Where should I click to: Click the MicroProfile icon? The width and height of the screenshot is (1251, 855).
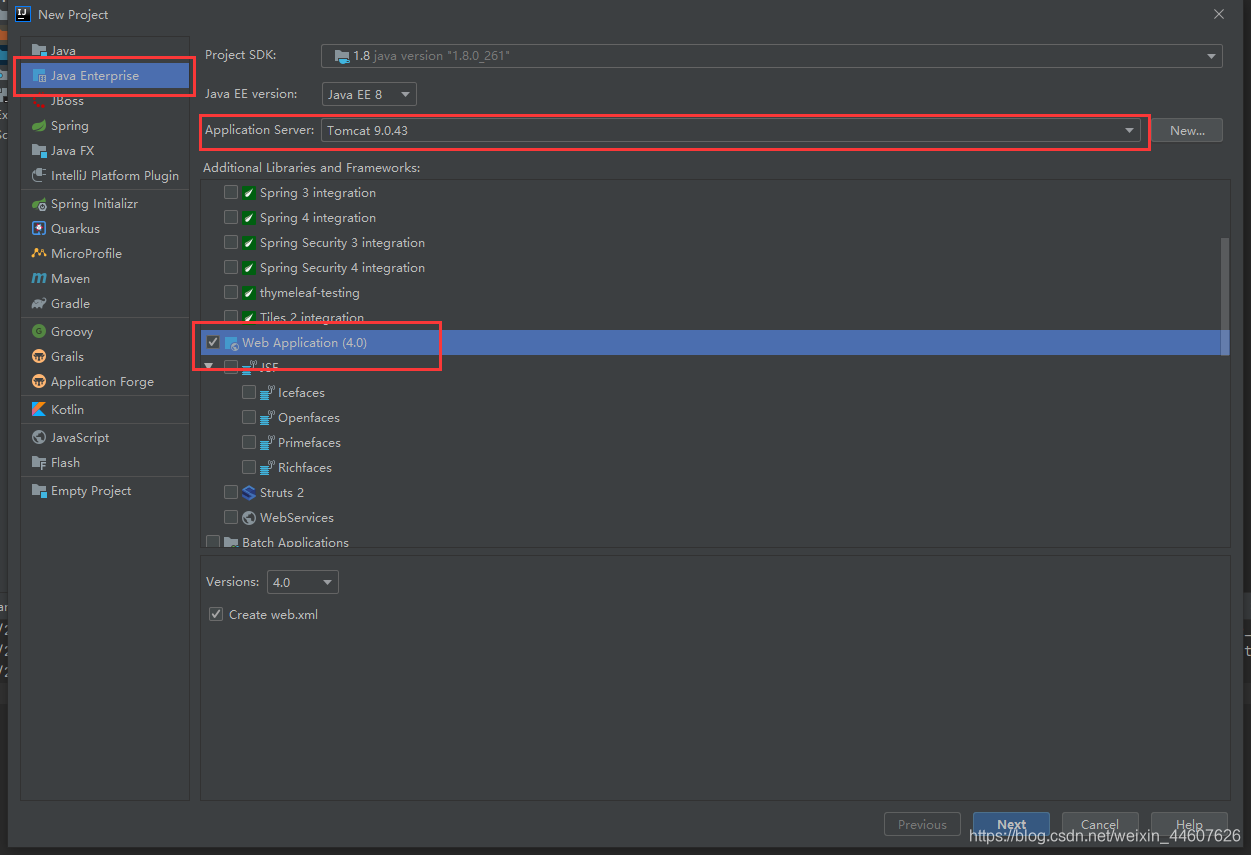(x=39, y=254)
